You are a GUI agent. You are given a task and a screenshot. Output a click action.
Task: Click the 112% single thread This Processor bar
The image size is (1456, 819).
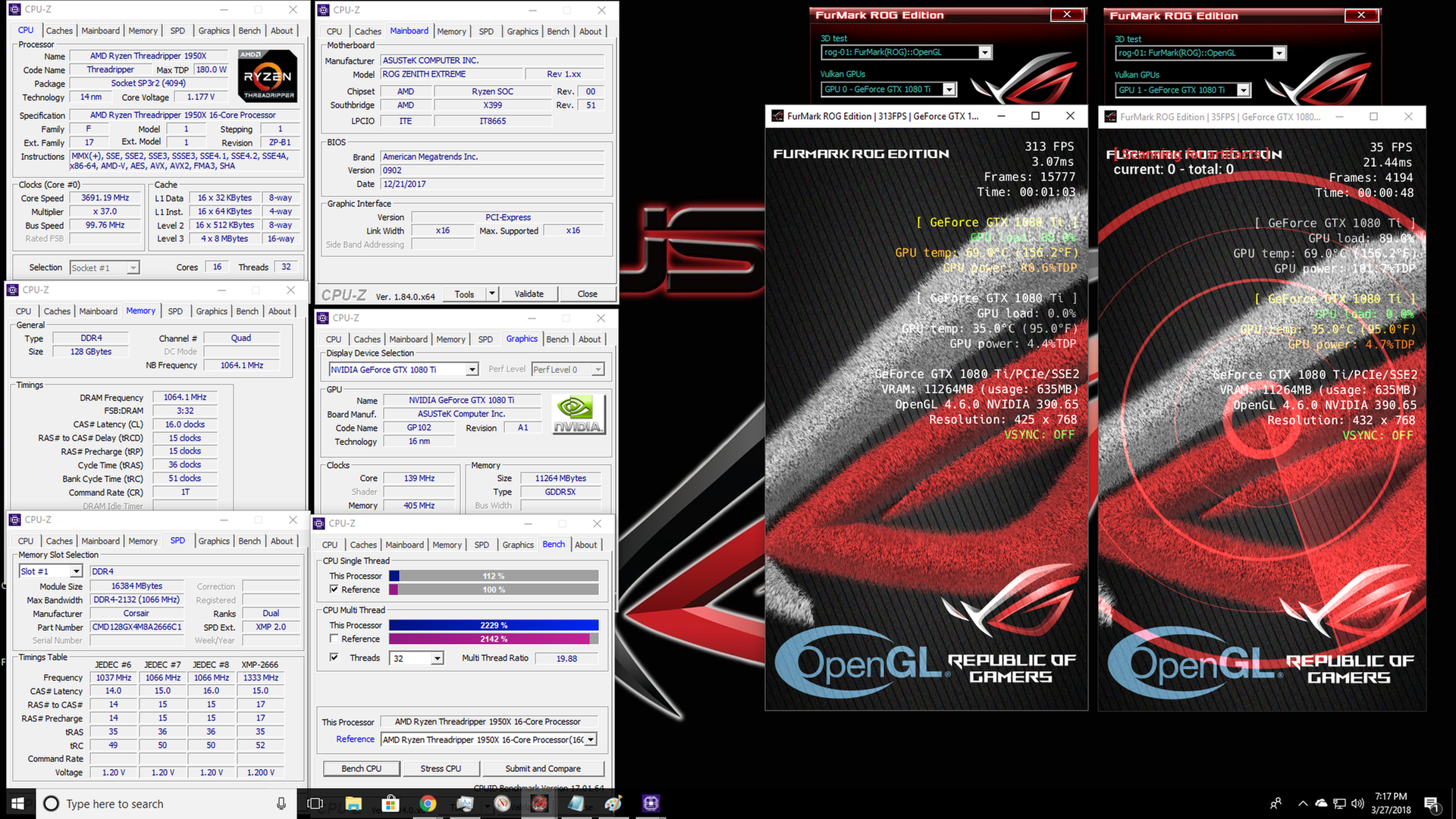pos(494,576)
